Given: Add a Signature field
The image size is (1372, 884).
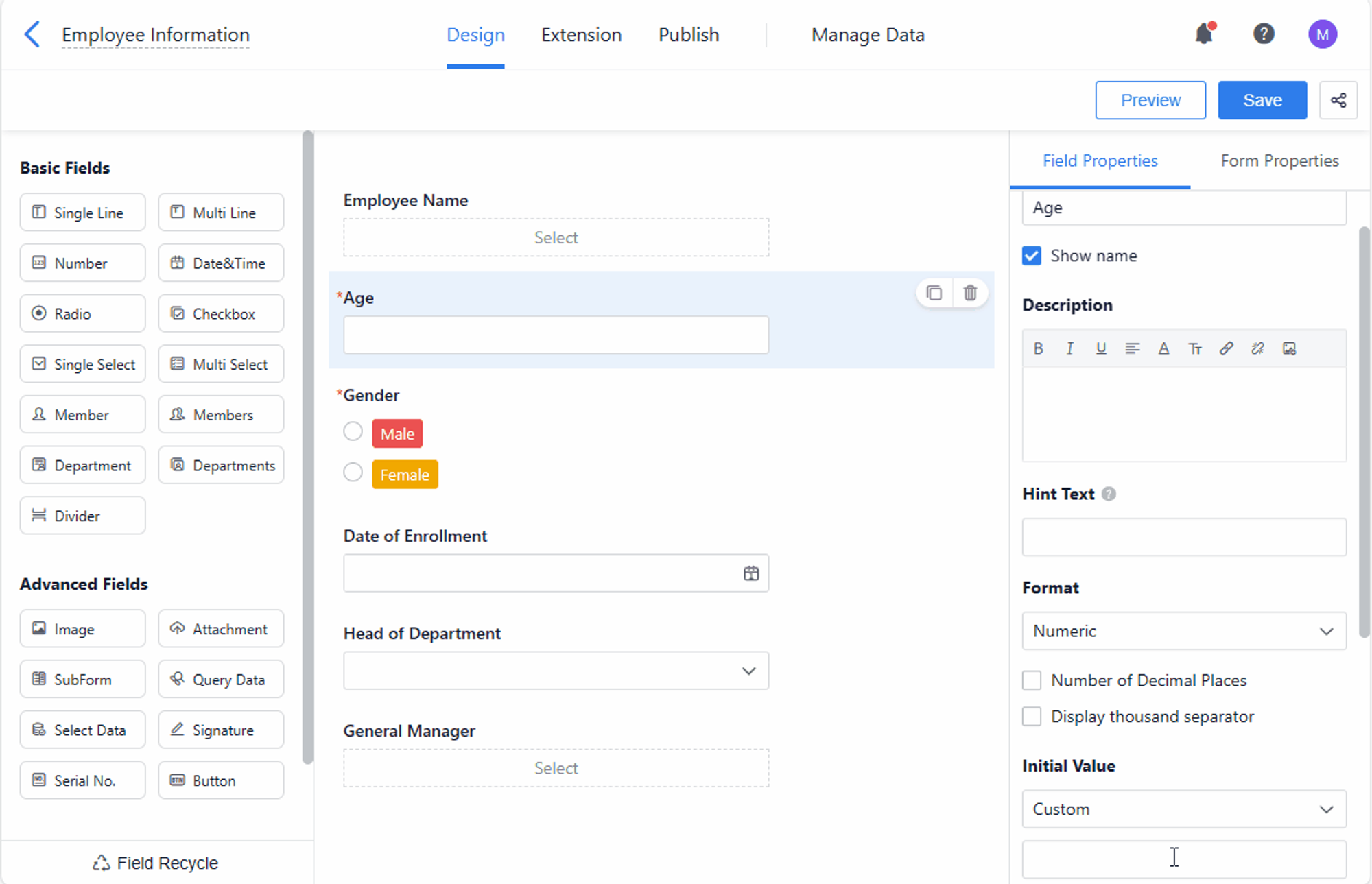Looking at the screenshot, I should click(x=221, y=730).
